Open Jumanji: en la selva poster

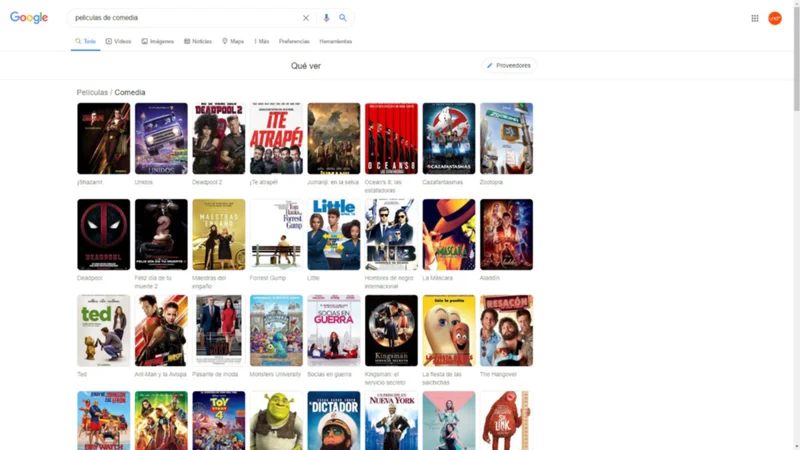tap(334, 138)
